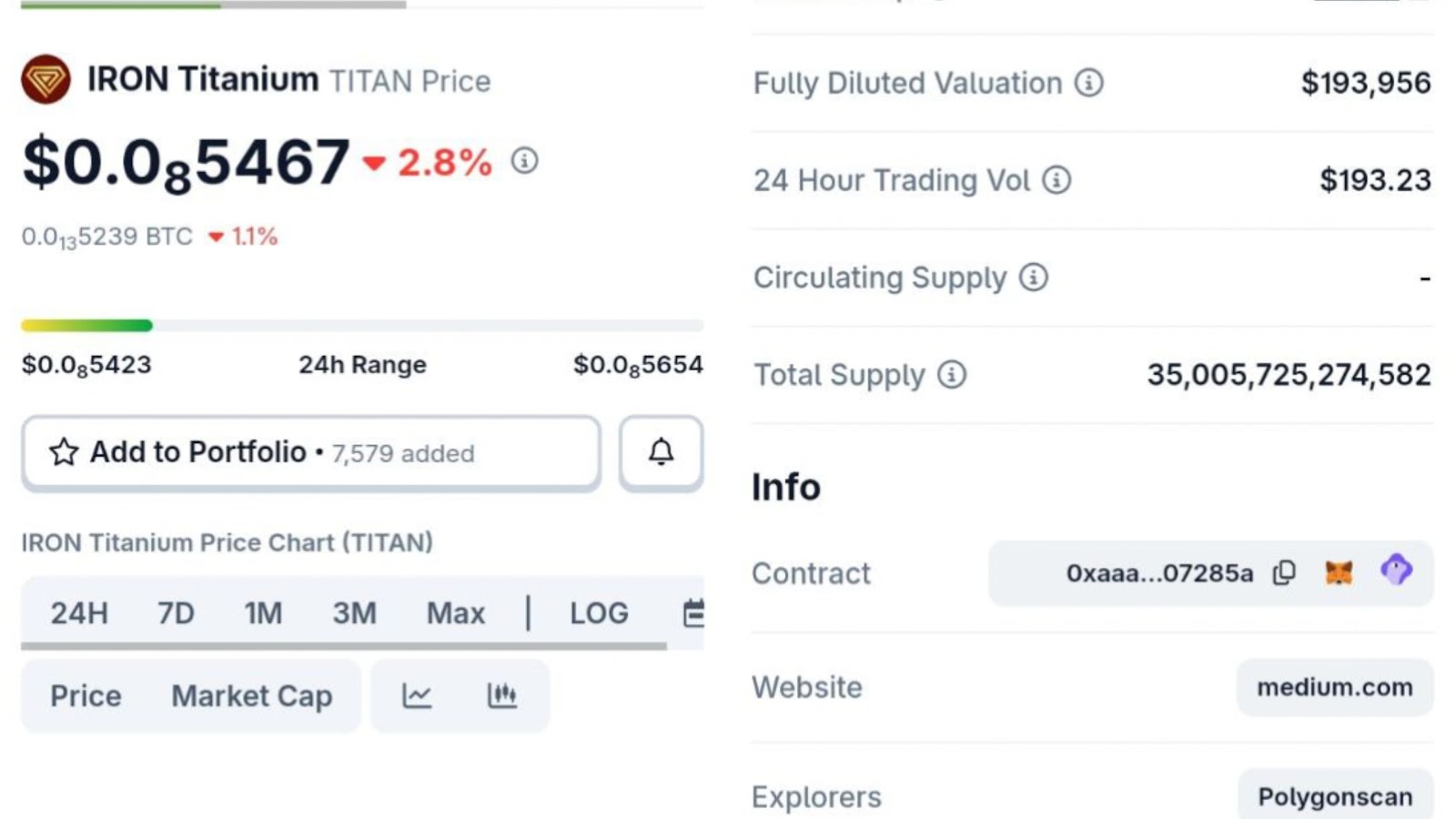This screenshot has height=819, width=1456.
Task: Click the price change info icon
Action: [x=524, y=161]
